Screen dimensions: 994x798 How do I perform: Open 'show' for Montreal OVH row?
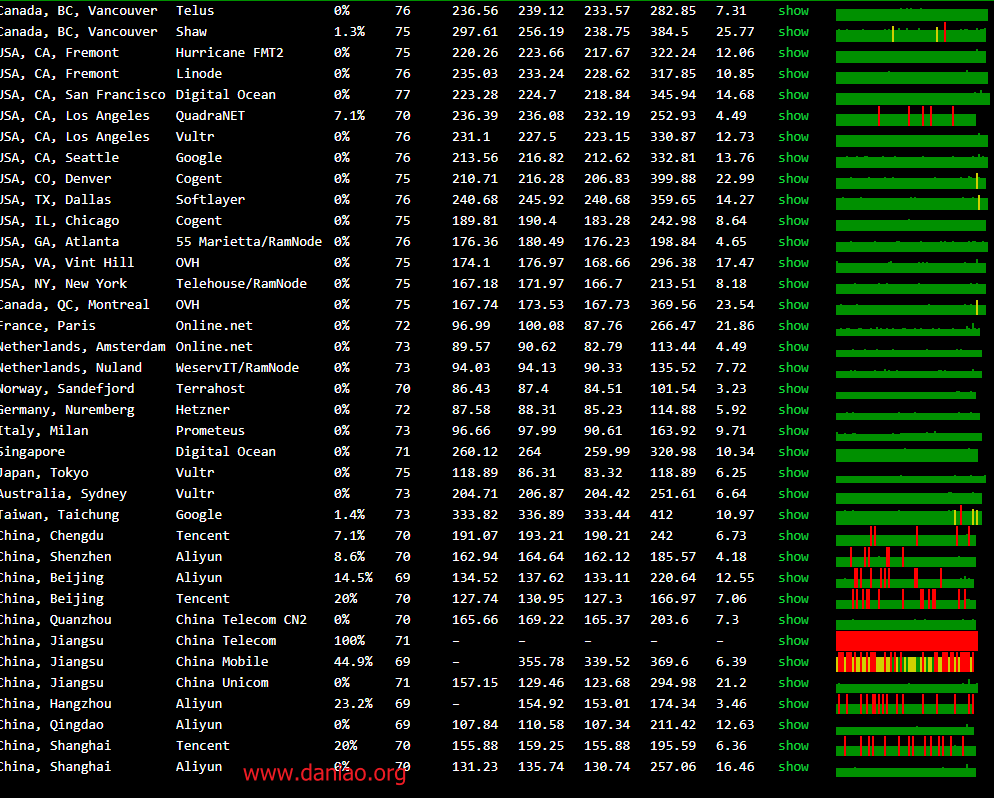(x=793, y=304)
